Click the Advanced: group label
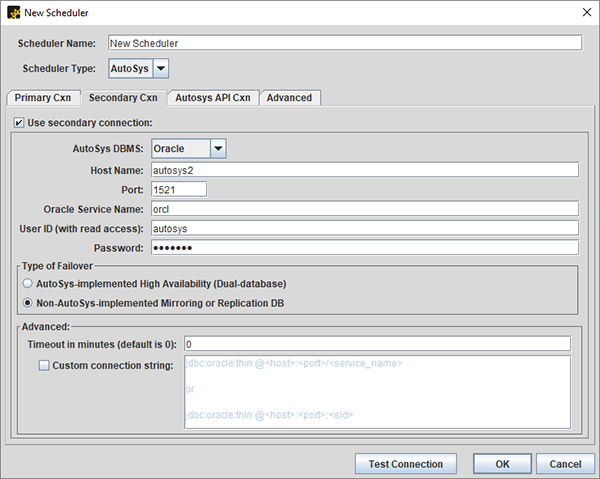The height and width of the screenshot is (479, 600). [x=46, y=327]
